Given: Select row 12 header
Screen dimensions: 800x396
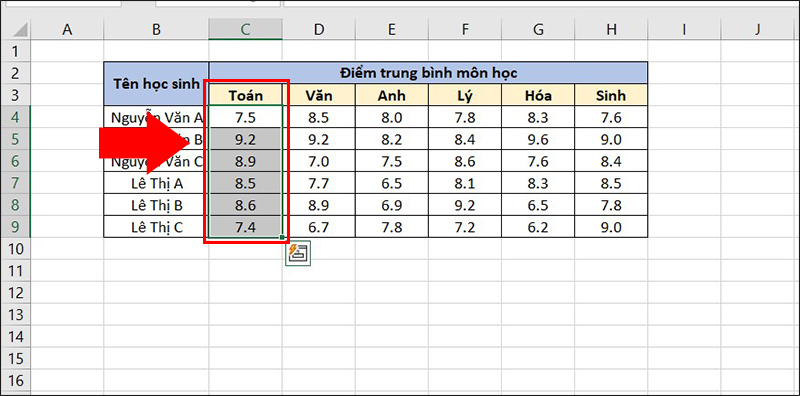Looking at the screenshot, I should [16, 292].
